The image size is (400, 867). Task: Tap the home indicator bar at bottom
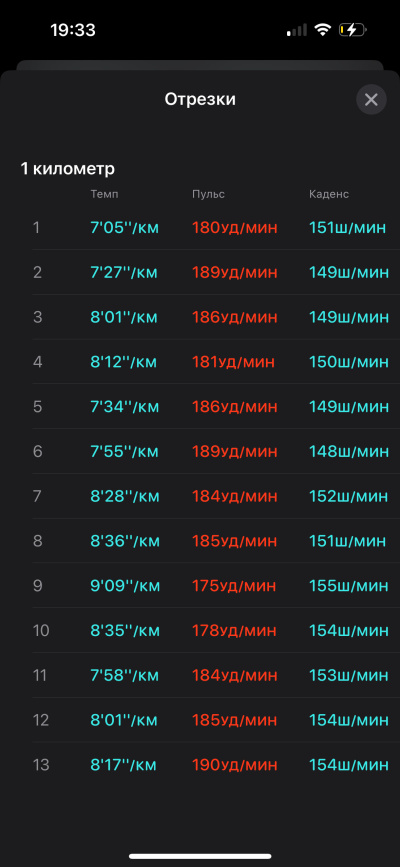click(200, 856)
